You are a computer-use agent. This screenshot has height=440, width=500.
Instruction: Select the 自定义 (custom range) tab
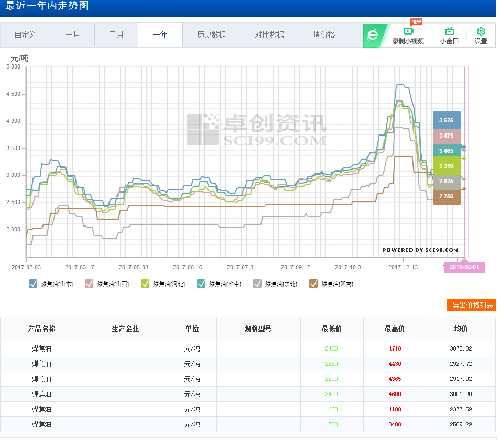(25, 35)
